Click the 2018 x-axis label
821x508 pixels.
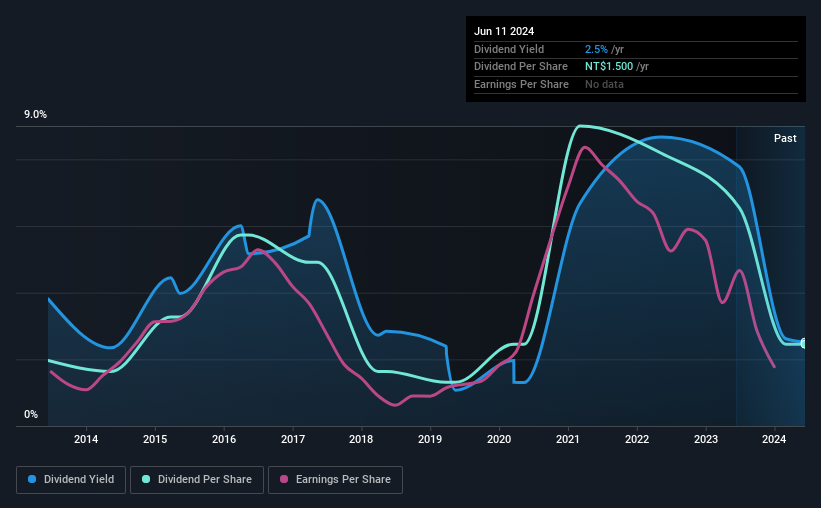pos(361,439)
